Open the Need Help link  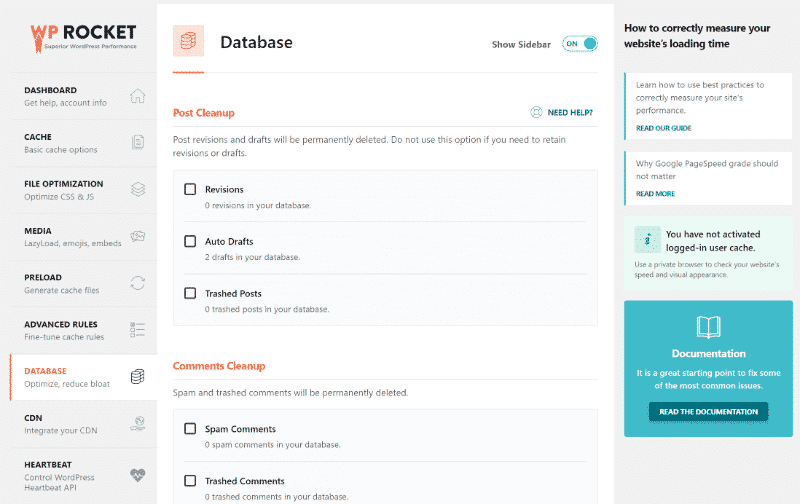pyautogui.click(x=563, y=113)
